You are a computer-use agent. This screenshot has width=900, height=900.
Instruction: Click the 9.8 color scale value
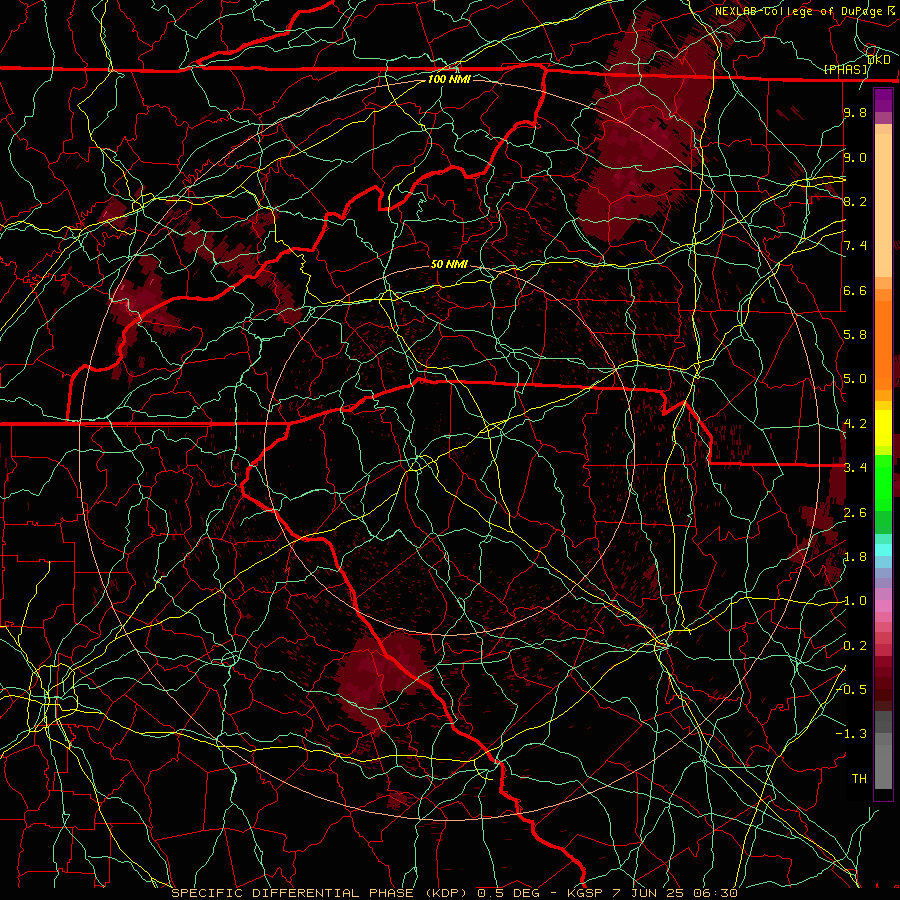click(x=855, y=112)
